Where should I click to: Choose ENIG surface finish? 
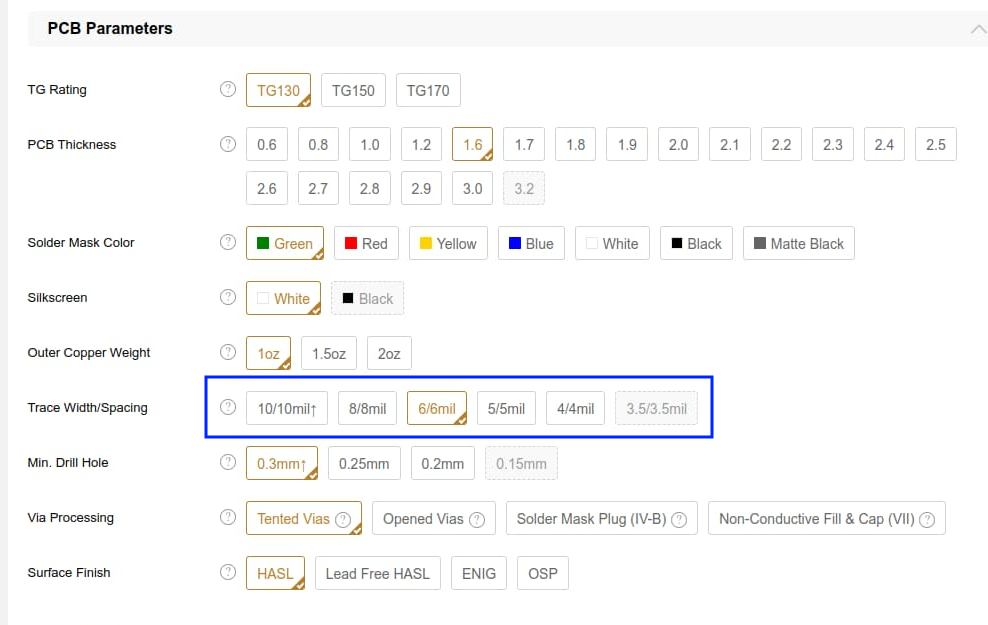coord(479,573)
